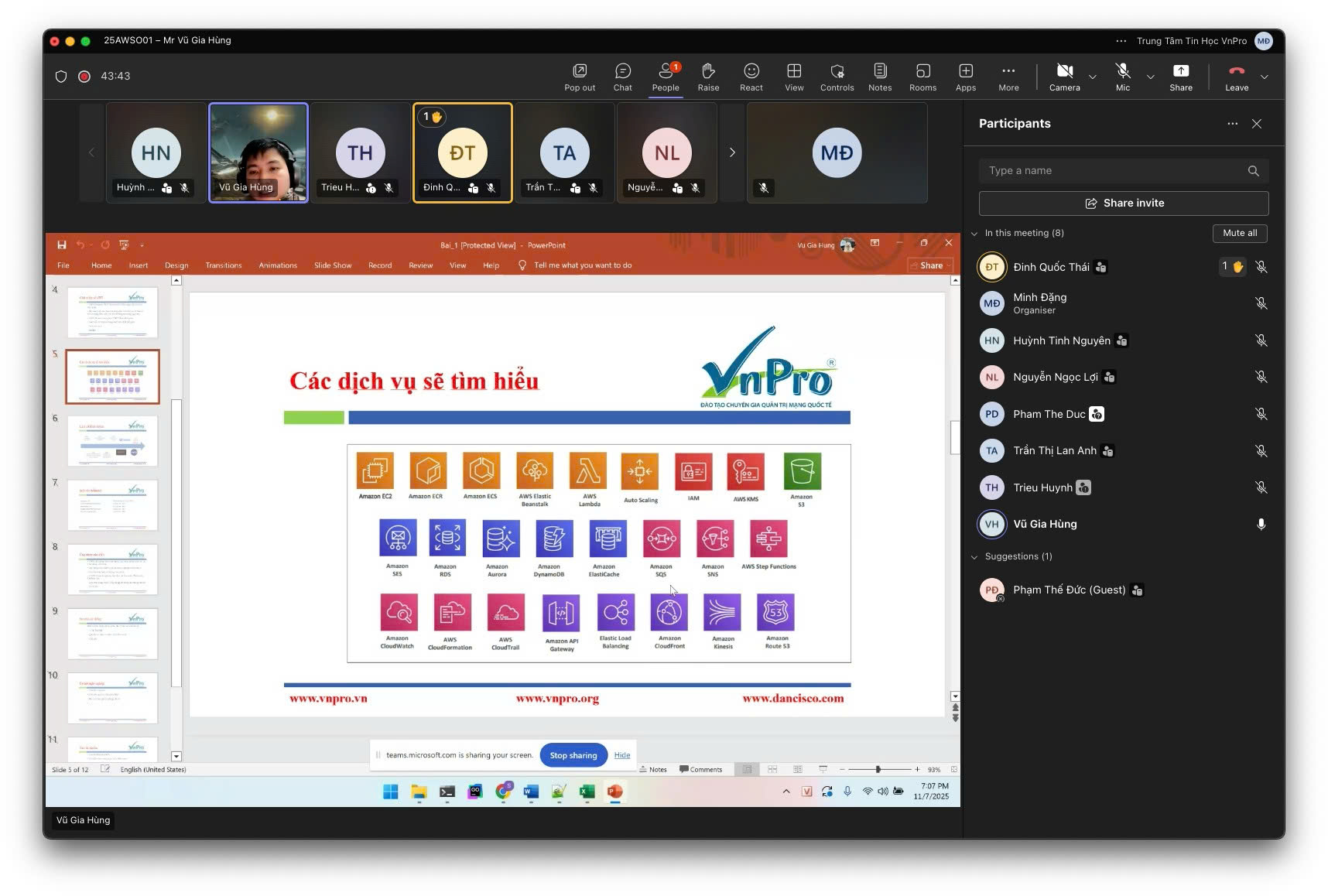Open the Leave options dropdown arrow
The height and width of the screenshot is (896, 1328).
(1265, 77)
